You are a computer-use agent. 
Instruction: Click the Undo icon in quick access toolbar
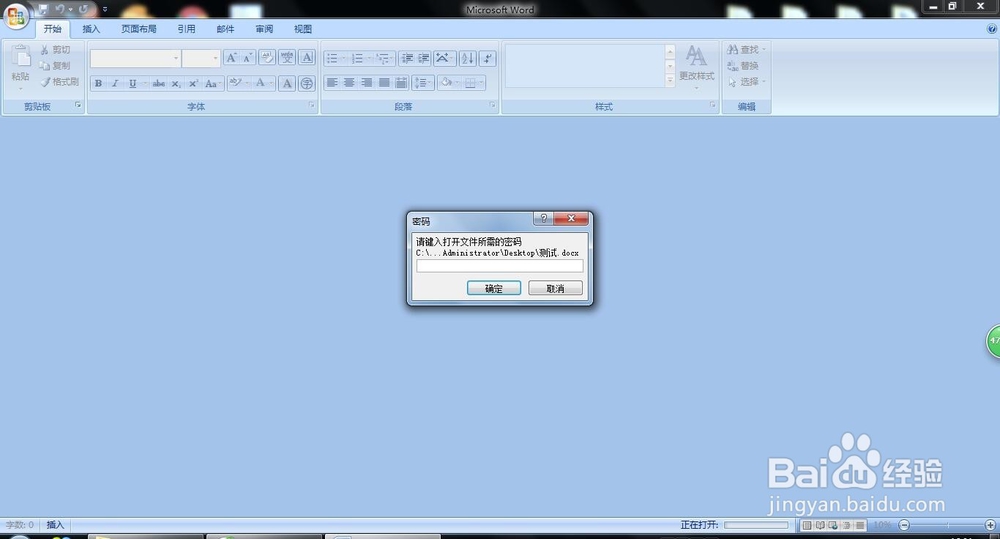pos(60,10)
